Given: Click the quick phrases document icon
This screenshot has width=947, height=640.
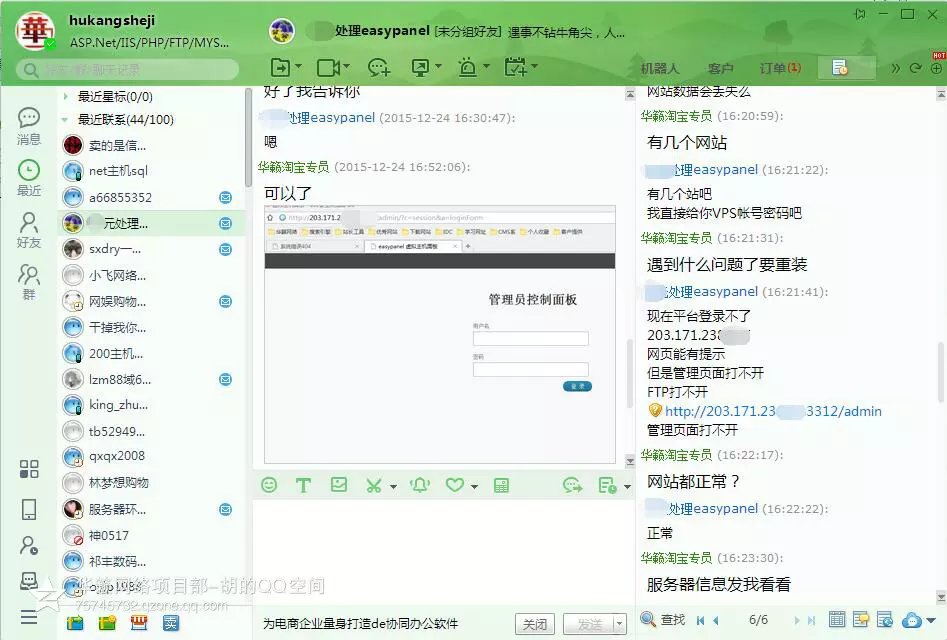Looking at the screenshot, I should point(607,485).
